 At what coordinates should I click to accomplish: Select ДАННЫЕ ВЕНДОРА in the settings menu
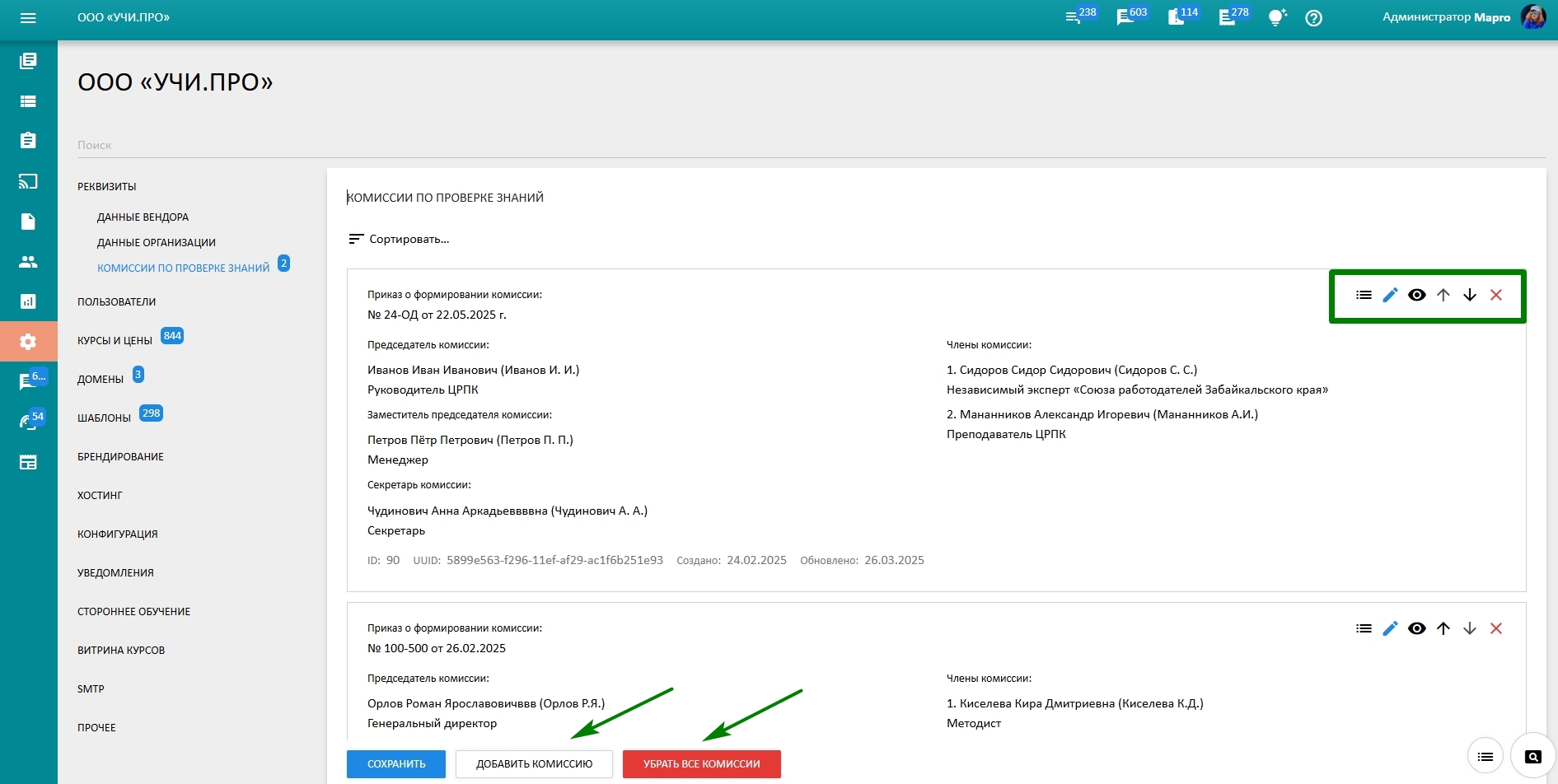[x=143, y=217]
